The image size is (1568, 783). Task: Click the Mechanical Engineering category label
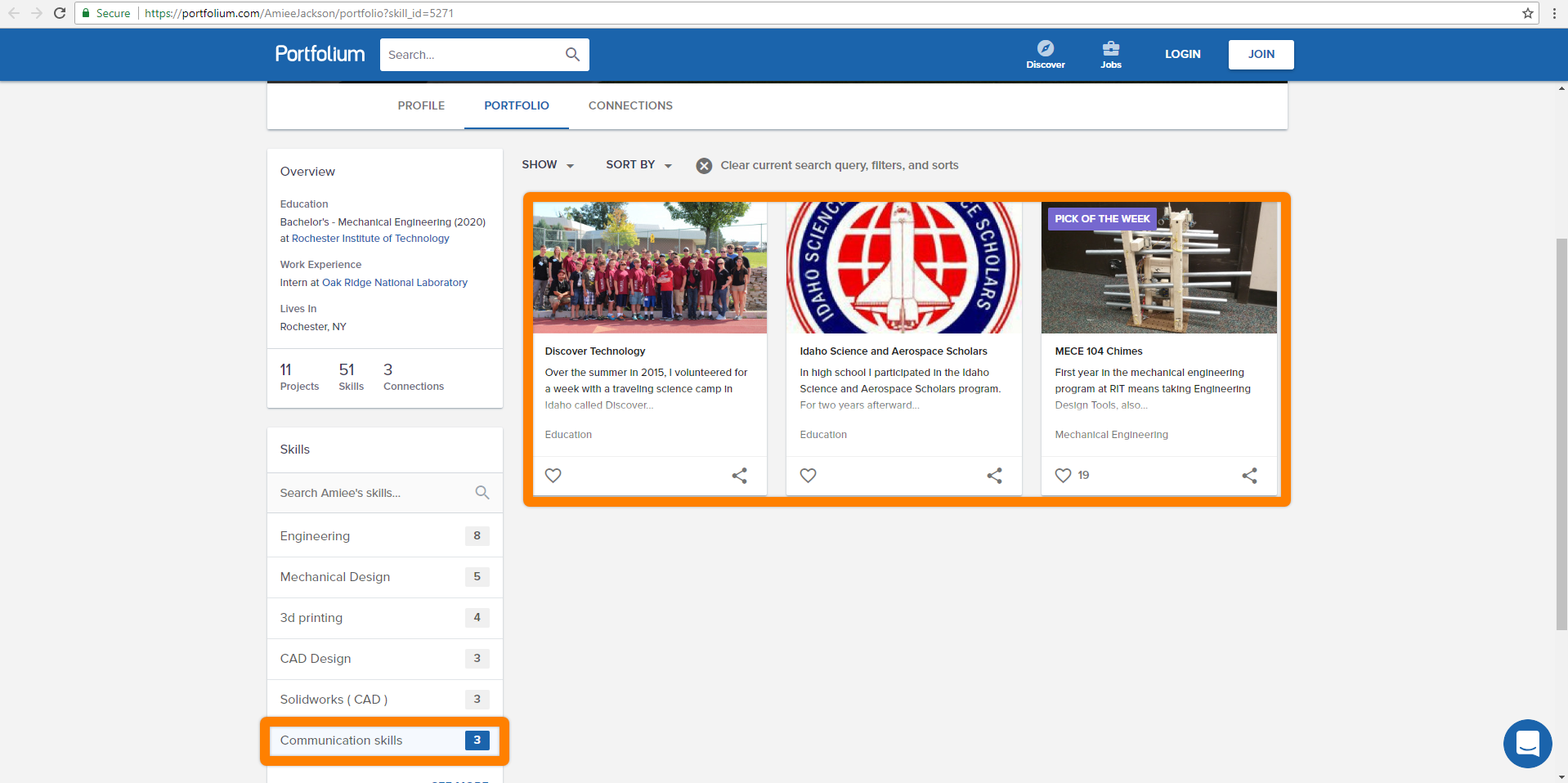(1112, 435)
